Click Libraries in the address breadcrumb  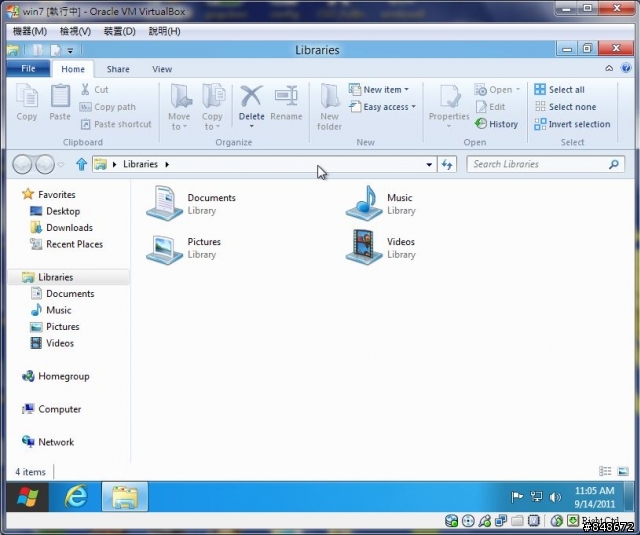[x=140, y=164]
